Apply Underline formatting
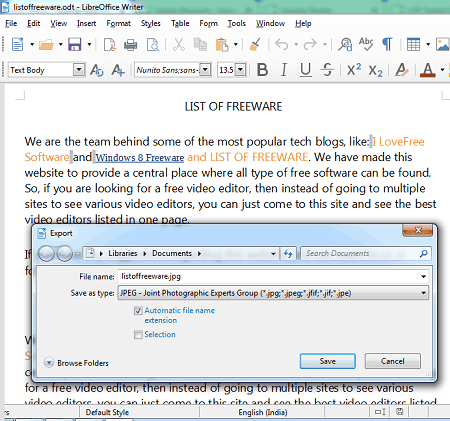 (305, 70)
